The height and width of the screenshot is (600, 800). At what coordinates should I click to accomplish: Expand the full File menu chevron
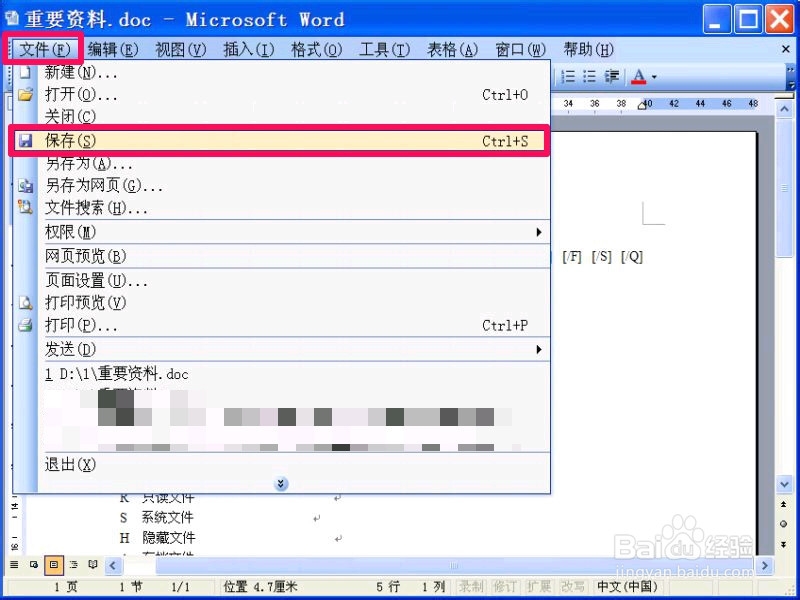(281, 483)
